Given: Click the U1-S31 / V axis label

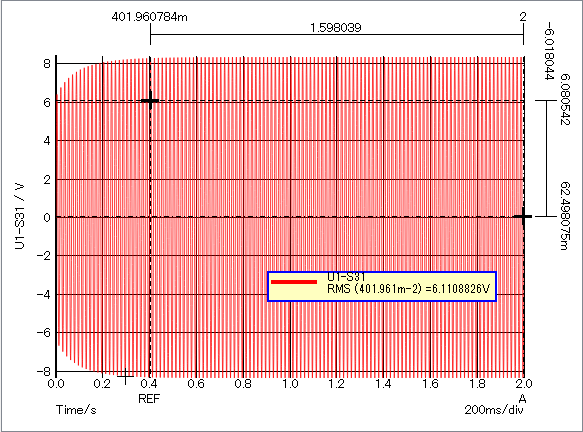Looking at the screenshot, I should [20, 216].
